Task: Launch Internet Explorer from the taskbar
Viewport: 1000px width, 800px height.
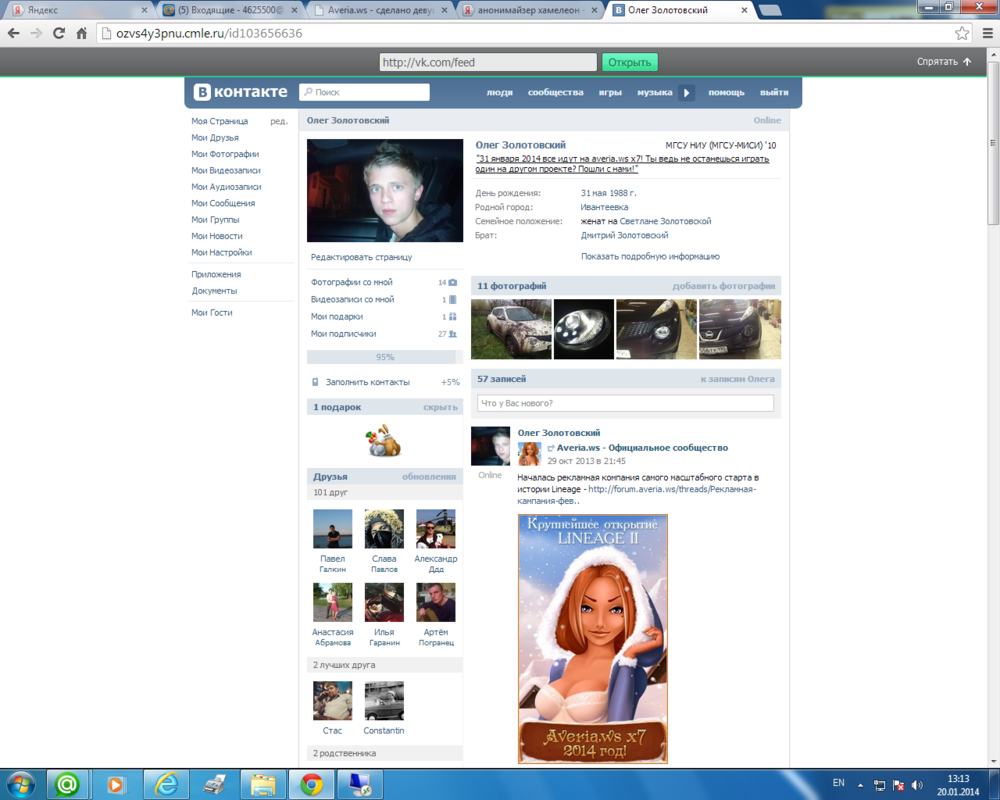Action: (164, 784)
